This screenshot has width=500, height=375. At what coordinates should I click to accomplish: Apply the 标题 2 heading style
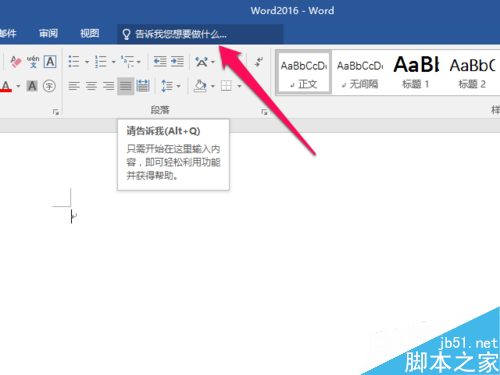(x=472, y=73)
